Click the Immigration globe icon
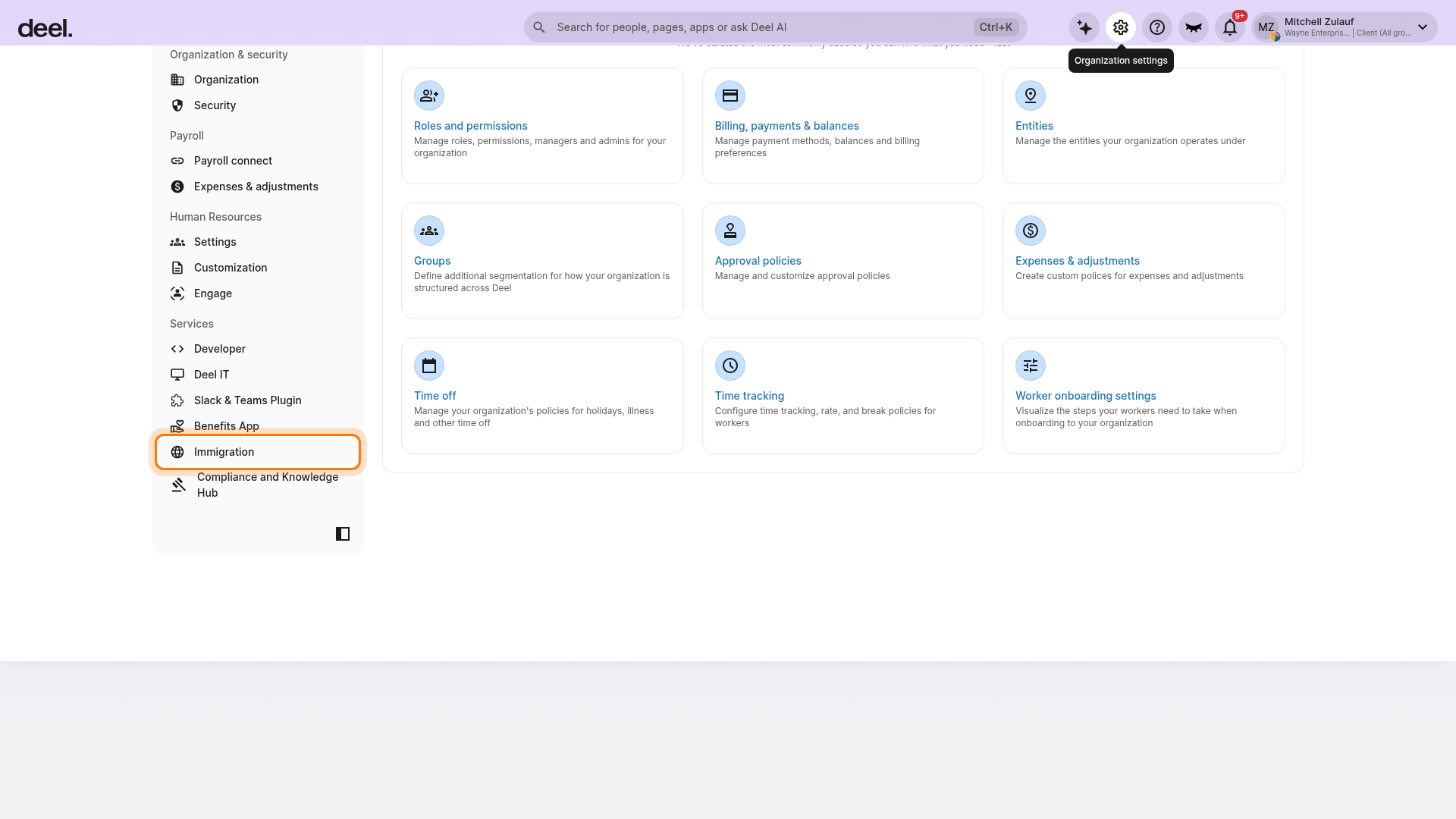Viewport: 1456px width, 819px height. [177, 452]
